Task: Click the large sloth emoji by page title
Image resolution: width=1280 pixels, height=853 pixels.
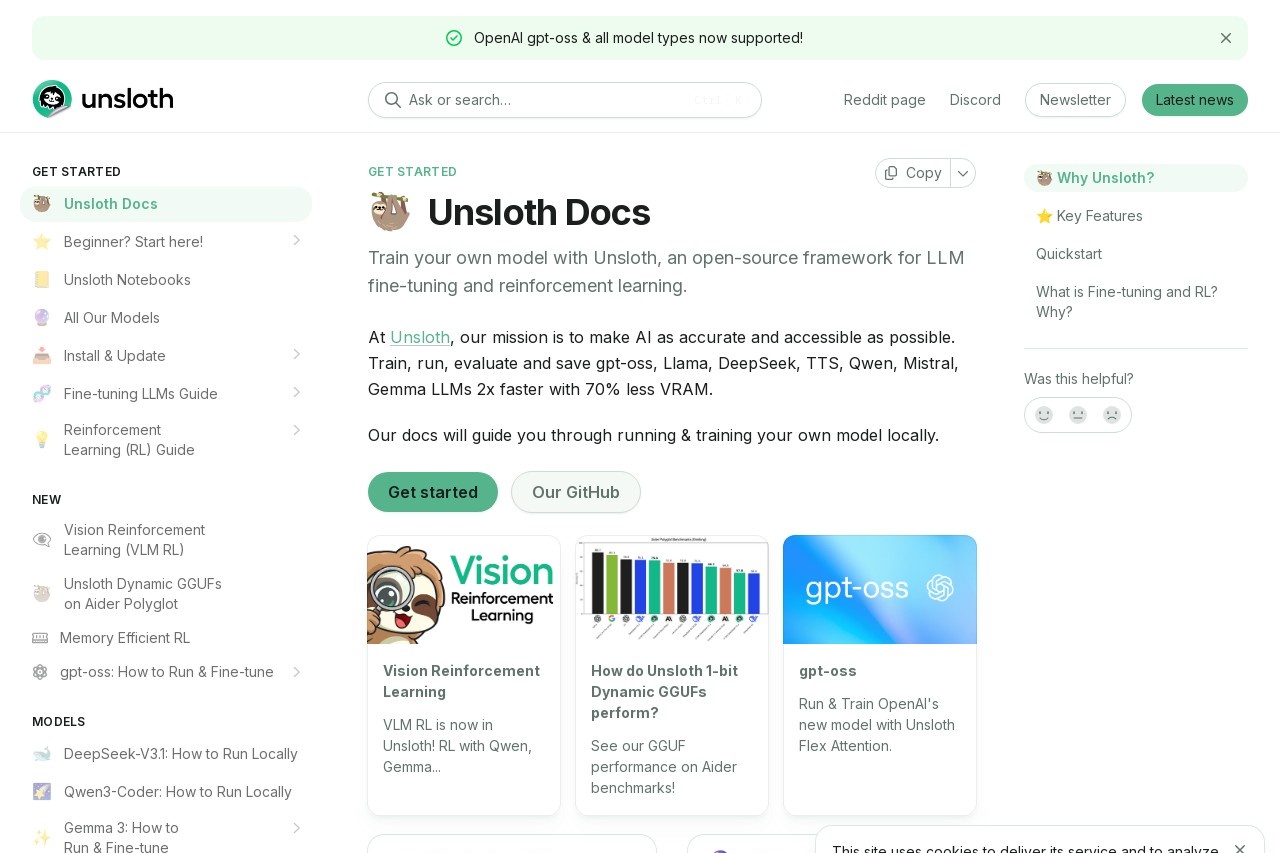Action: click(x=390, y=212)
